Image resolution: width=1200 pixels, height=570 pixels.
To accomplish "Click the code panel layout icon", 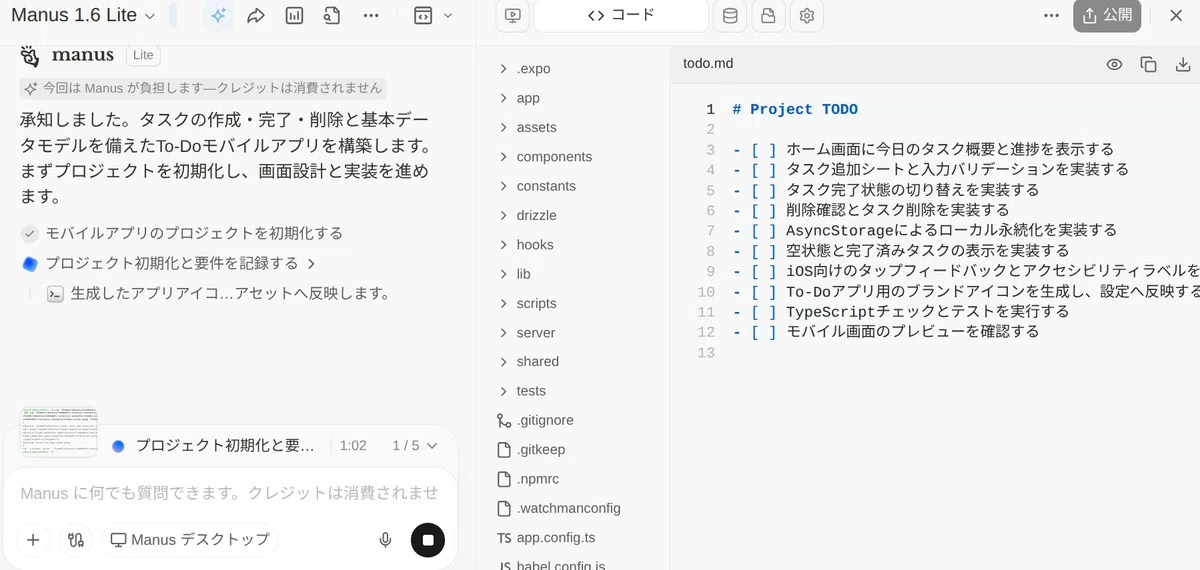I will (x=423, y=16).
